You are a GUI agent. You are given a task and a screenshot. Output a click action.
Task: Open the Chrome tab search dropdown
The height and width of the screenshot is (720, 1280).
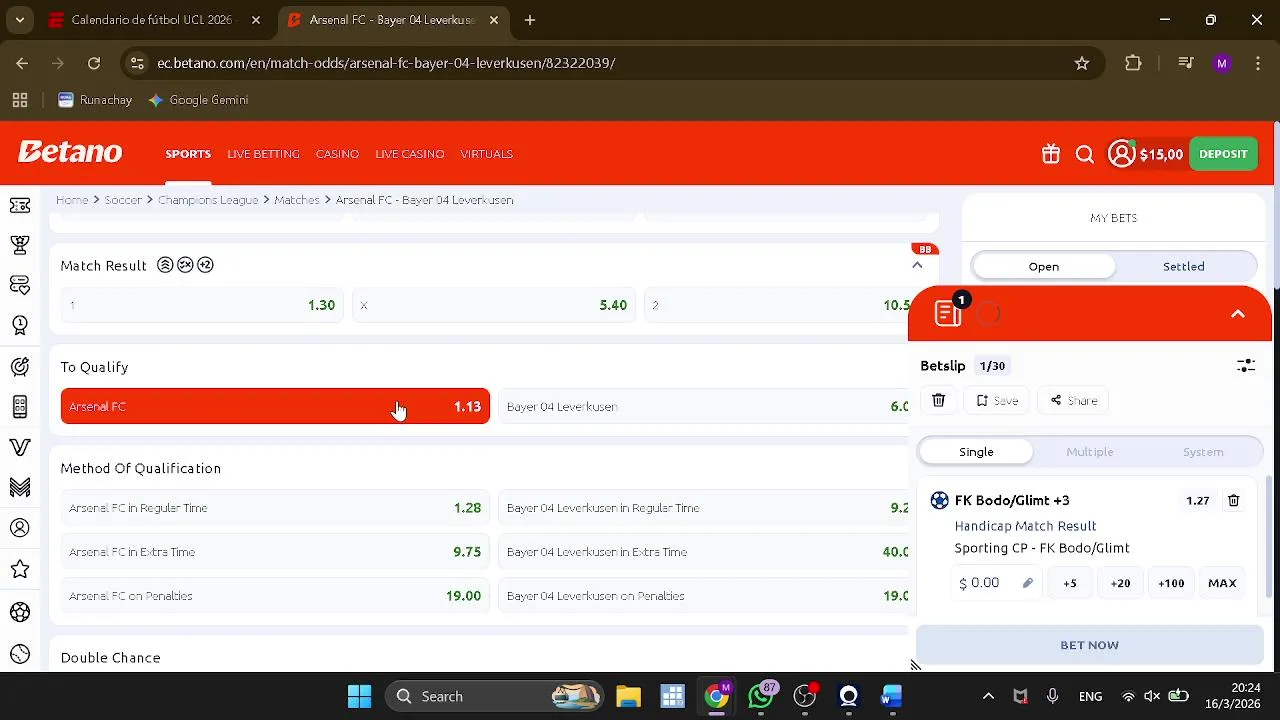[x=19, y=20]
